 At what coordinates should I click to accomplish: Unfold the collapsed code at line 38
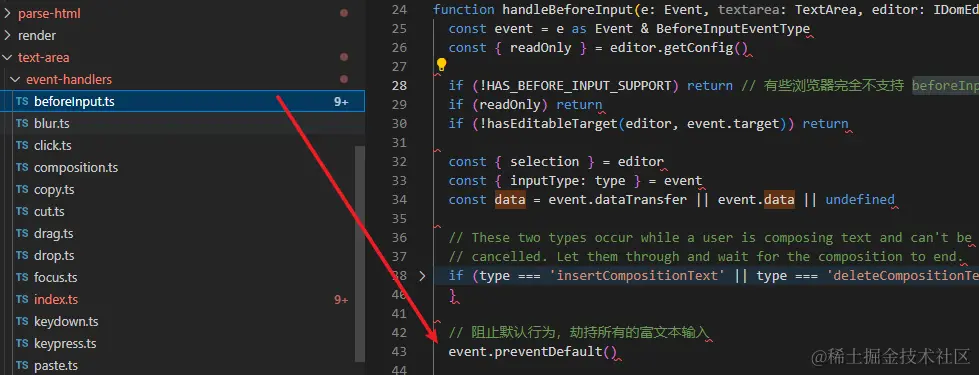point(422,276)
